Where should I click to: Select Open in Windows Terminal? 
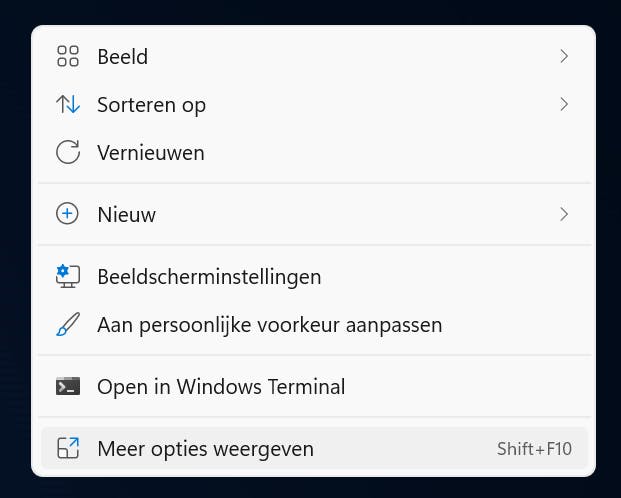point(221,386)
